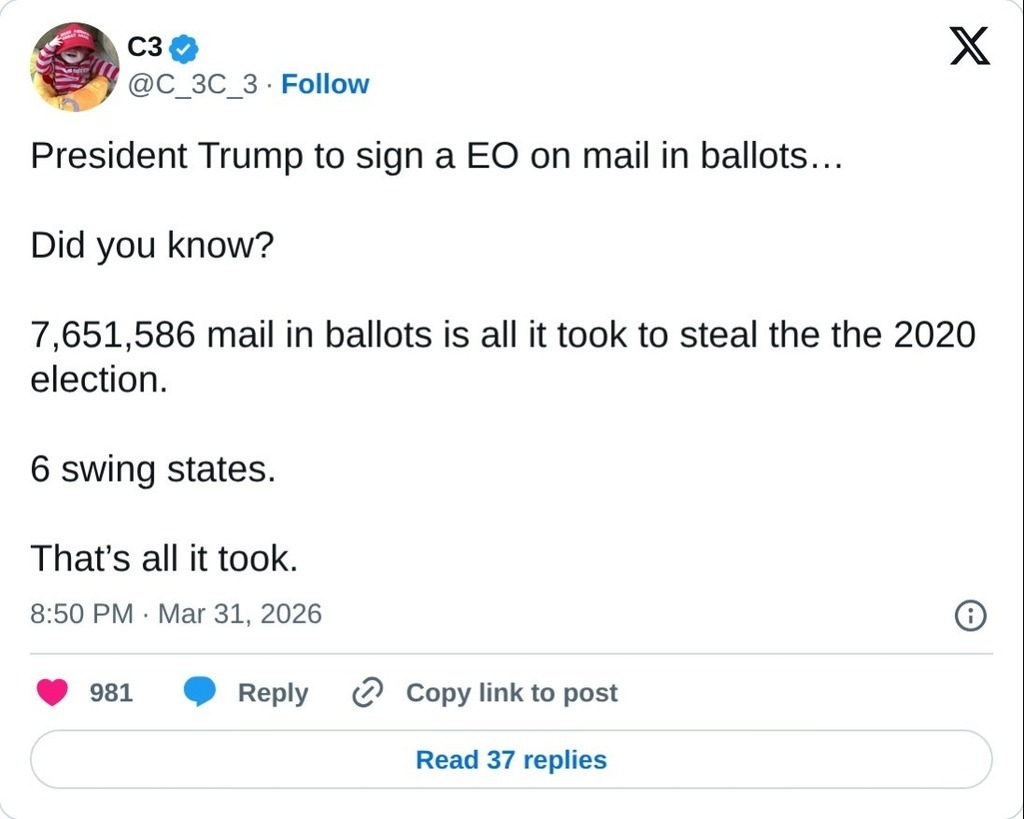Click the blue reply bubble icon

tap(200, 692)
